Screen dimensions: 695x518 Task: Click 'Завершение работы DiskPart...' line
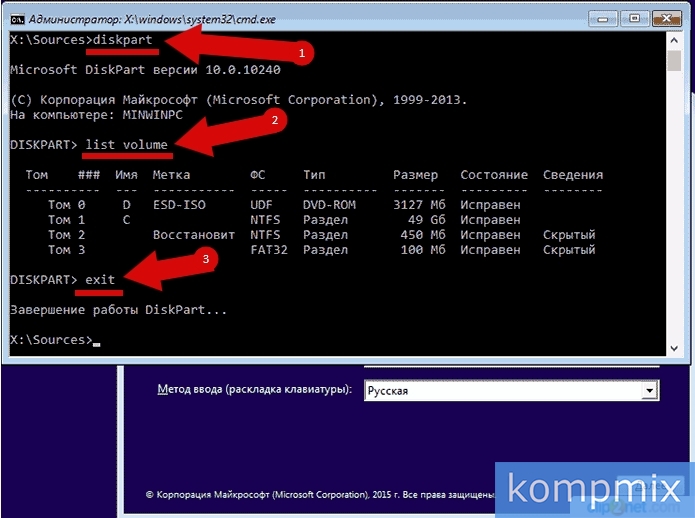(x=118, y=310)
